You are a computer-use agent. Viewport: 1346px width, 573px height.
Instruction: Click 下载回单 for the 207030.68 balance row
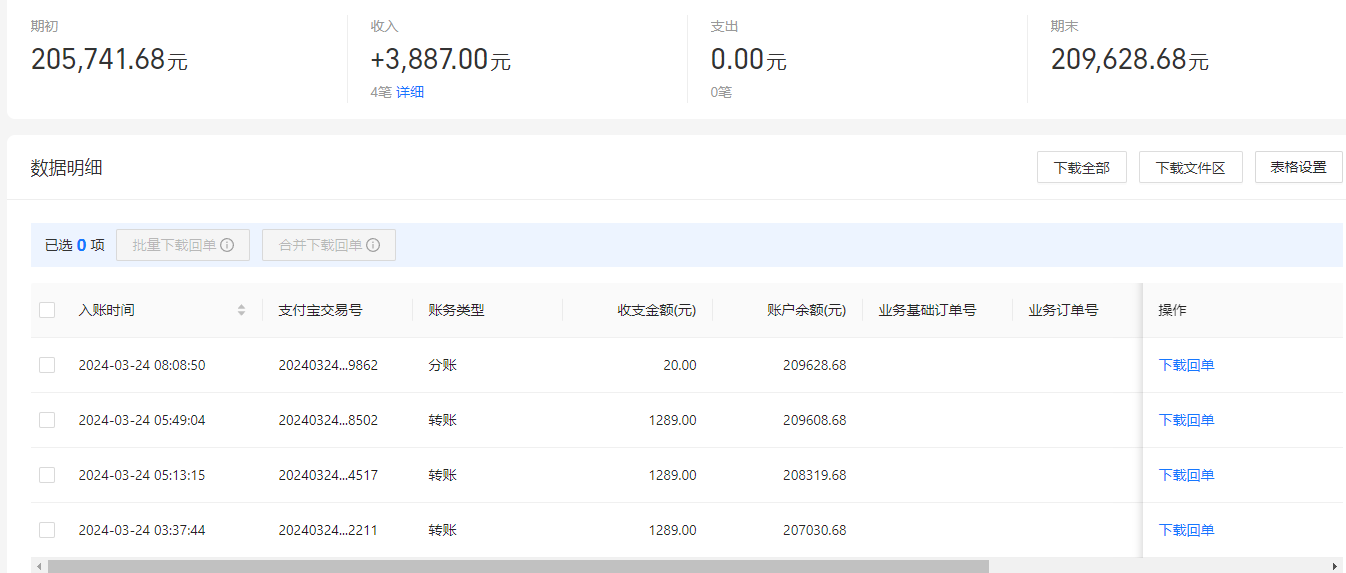[x=1186, y=530]
